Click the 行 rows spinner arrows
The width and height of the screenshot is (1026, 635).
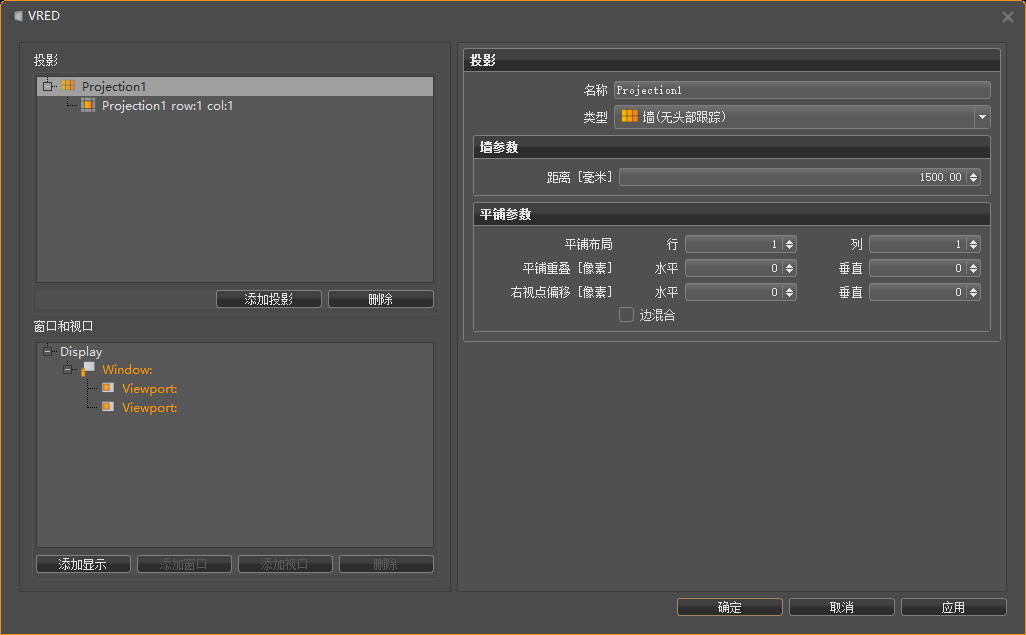pyautogui.click(x=790, y=244)
